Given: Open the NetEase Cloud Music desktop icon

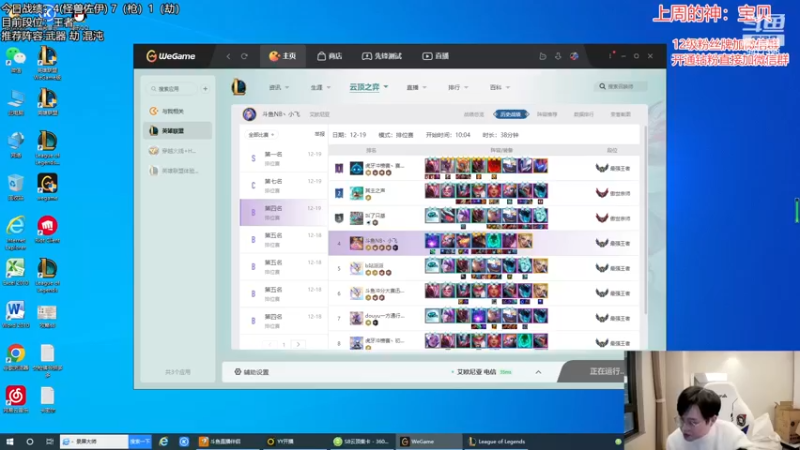Looking at the screenshot, I should [x=16, y=399].
